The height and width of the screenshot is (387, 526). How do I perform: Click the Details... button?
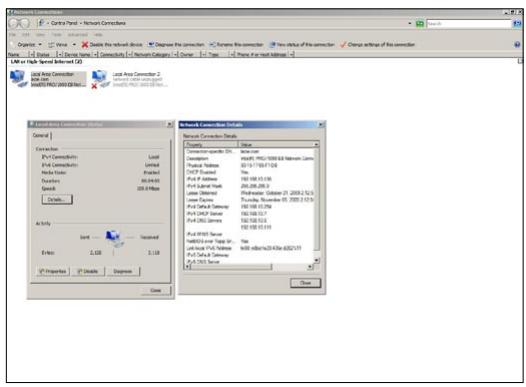[57, 199]
